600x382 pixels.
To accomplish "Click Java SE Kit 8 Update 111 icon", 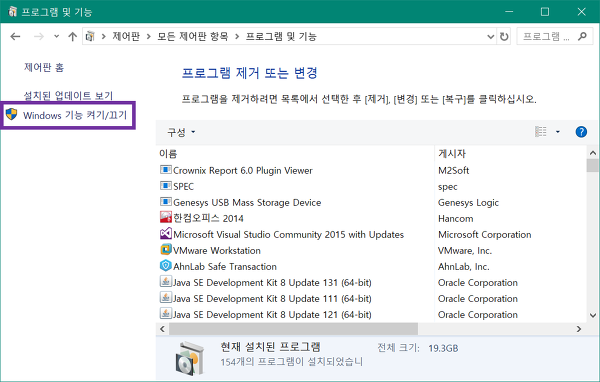I will [165, 298].
